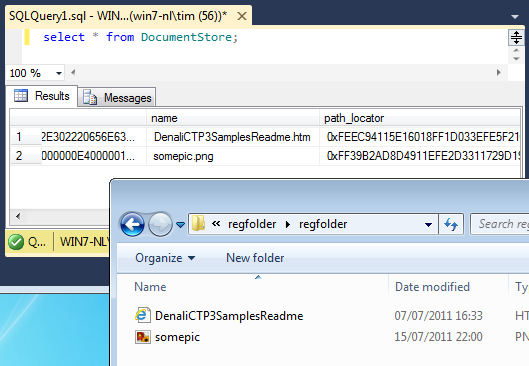Click the last regfolder breadcrumb
The width and height of the screenshot is (529, 366).
point(323,224)
